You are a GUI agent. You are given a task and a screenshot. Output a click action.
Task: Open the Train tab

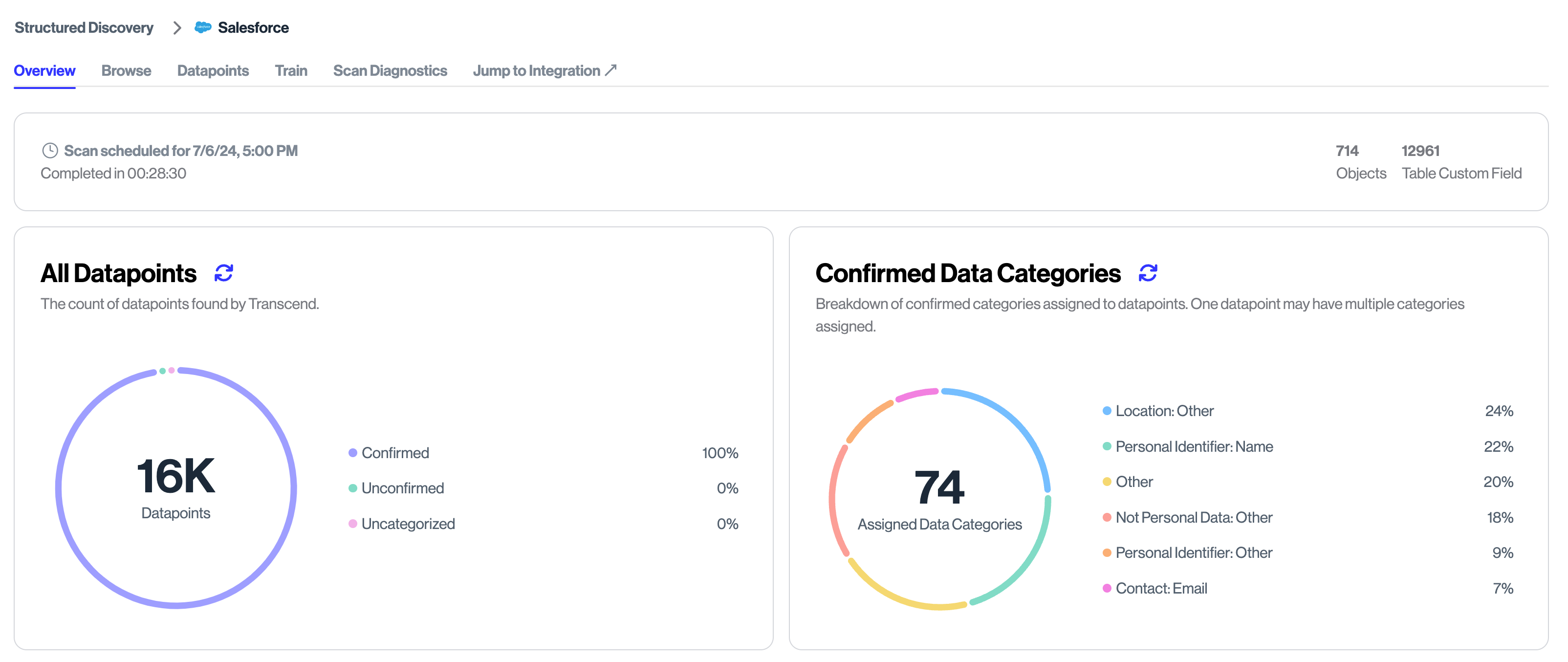point(291,70)
